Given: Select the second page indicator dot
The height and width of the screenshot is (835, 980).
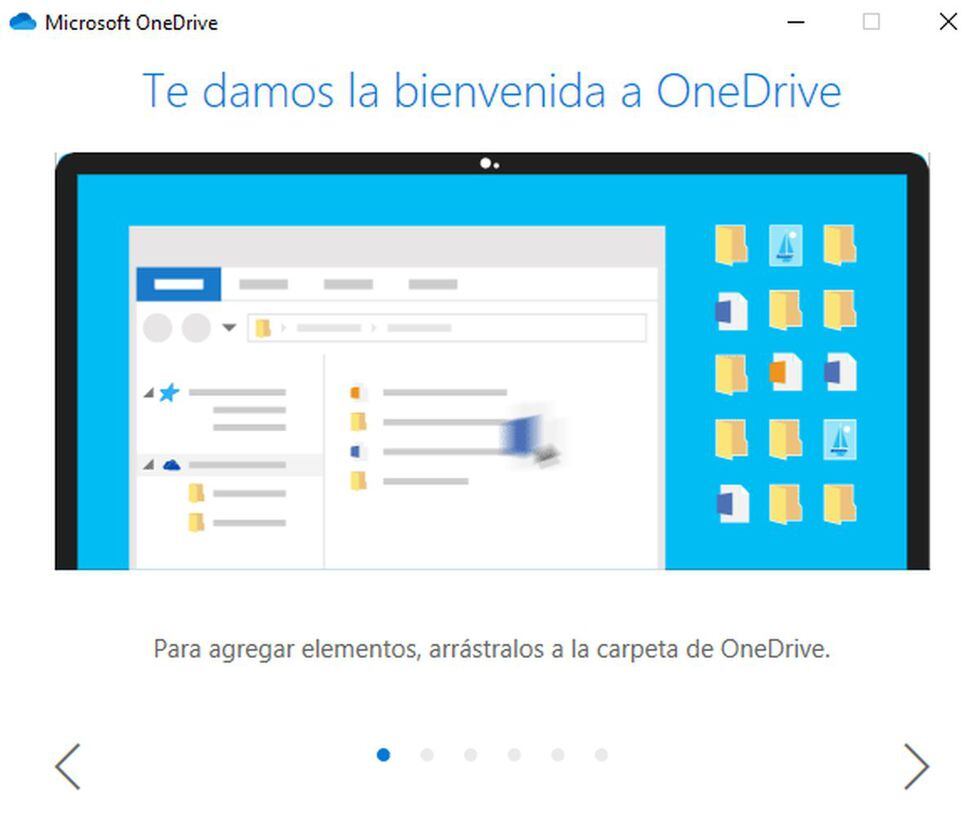Looking at the screenshot, I should pyautogui.click(x=427, y=755).
